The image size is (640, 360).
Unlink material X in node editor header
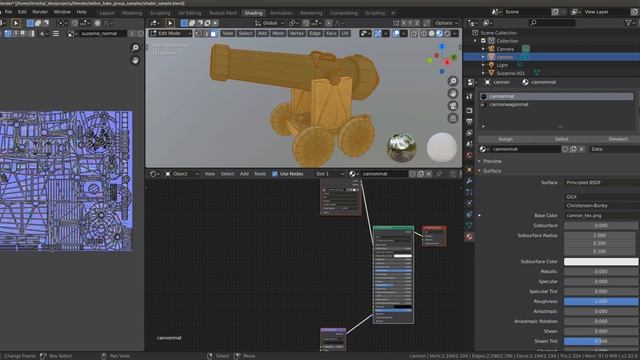click(x=429, y=174)
